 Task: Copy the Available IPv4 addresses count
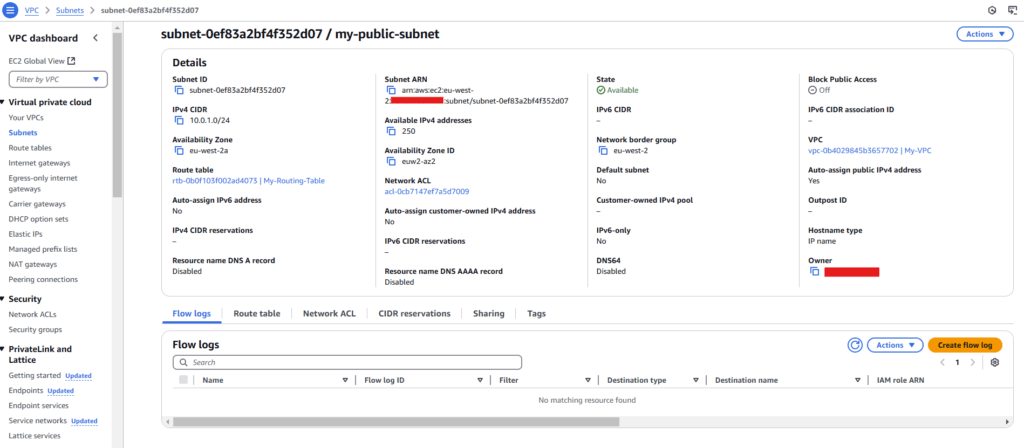click(391, 131)
